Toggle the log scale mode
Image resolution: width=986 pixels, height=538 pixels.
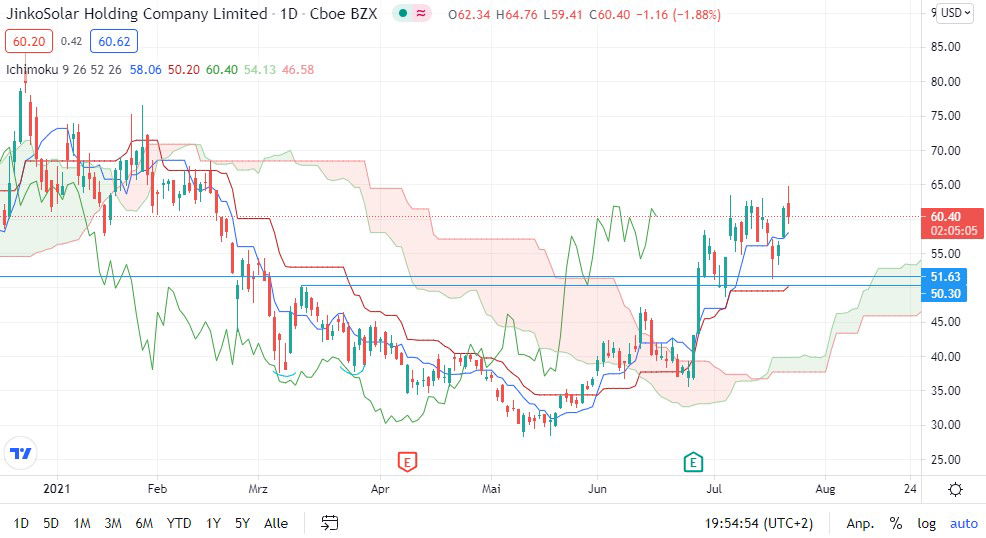(926, 523)
